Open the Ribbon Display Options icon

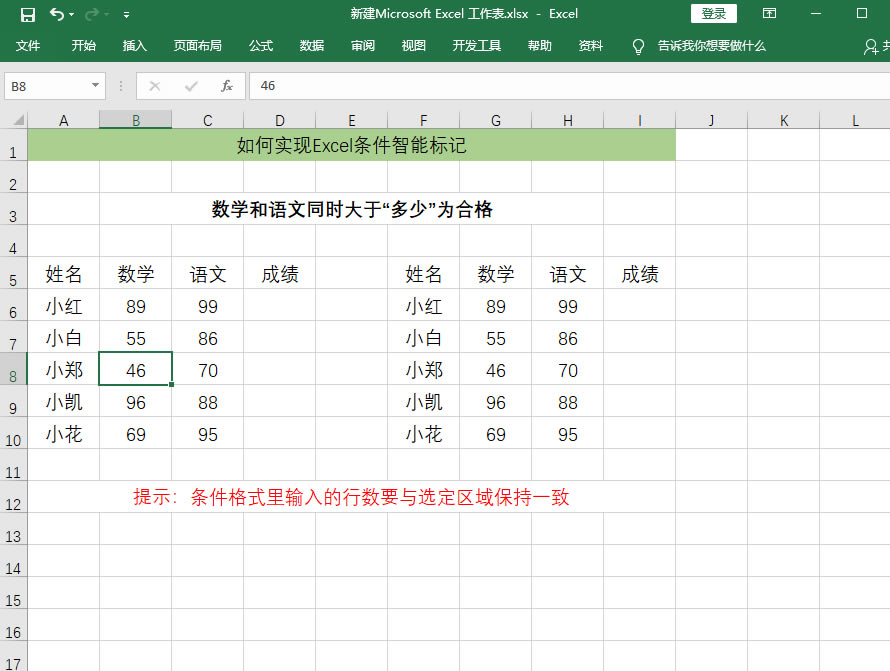769,14
